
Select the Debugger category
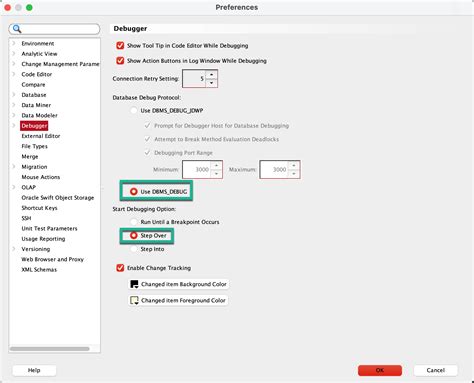pyautogui.click(x=34, y=126)
